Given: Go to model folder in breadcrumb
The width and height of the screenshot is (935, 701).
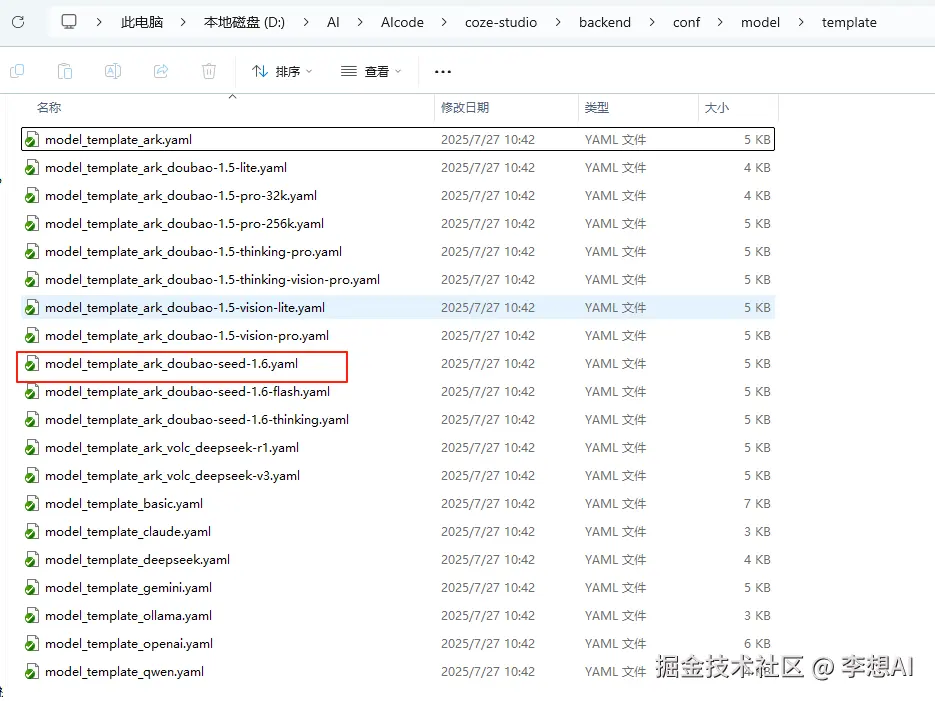Looking at the screenshot, I should 760,22.
